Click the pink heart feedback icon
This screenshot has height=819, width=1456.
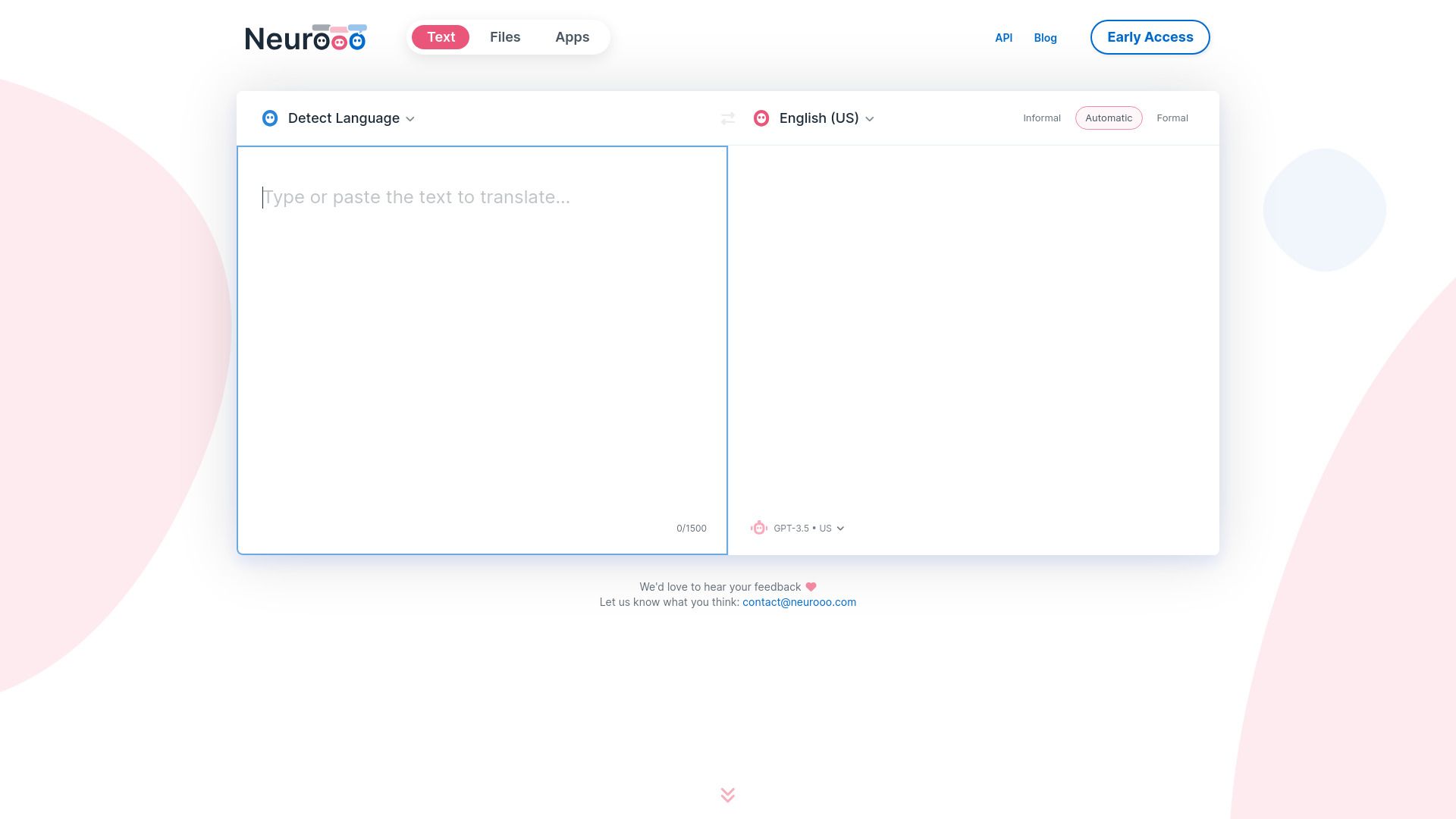[x=811, y=587]
